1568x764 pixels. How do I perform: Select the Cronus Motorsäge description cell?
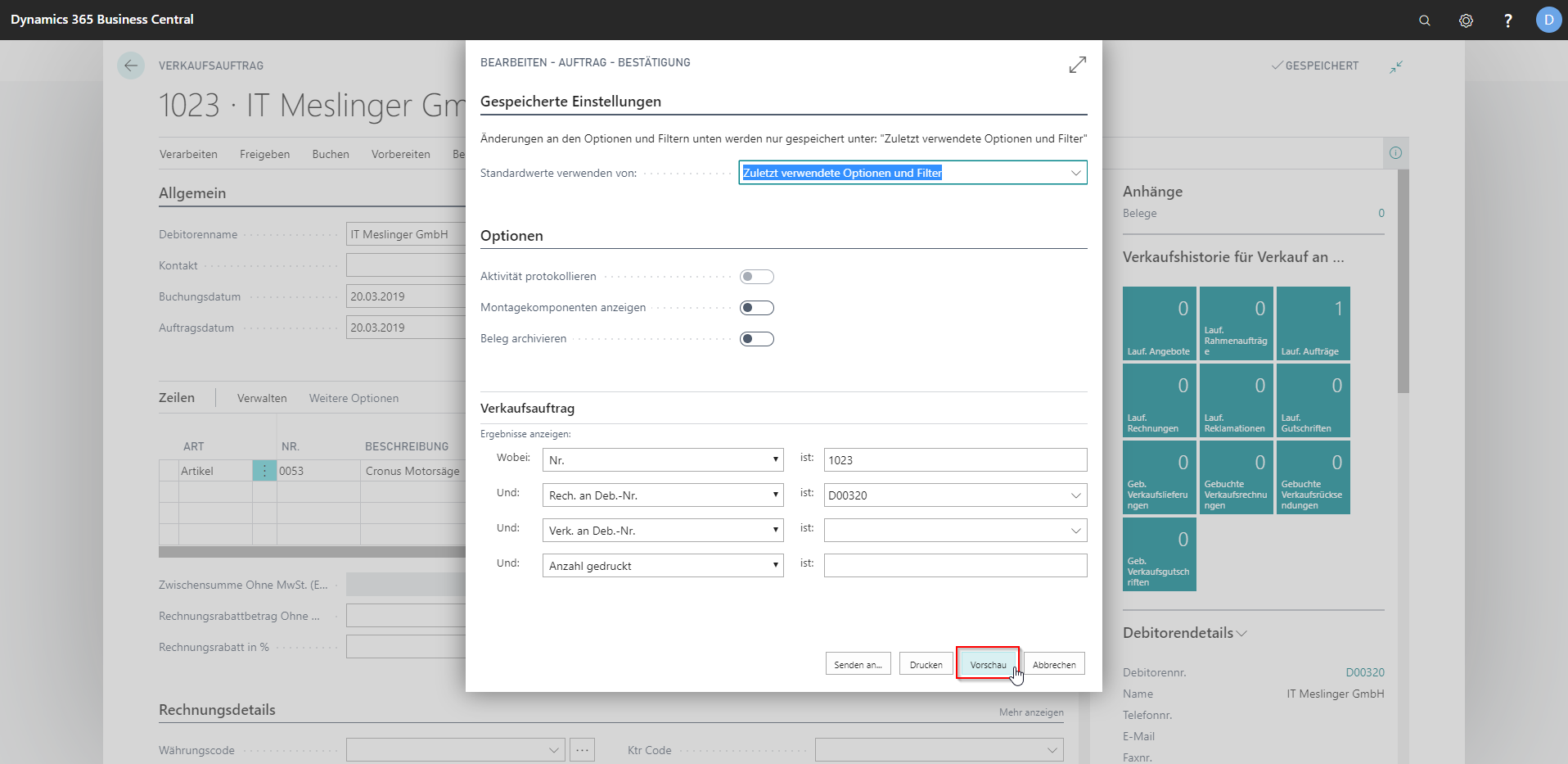coord(413,471)
